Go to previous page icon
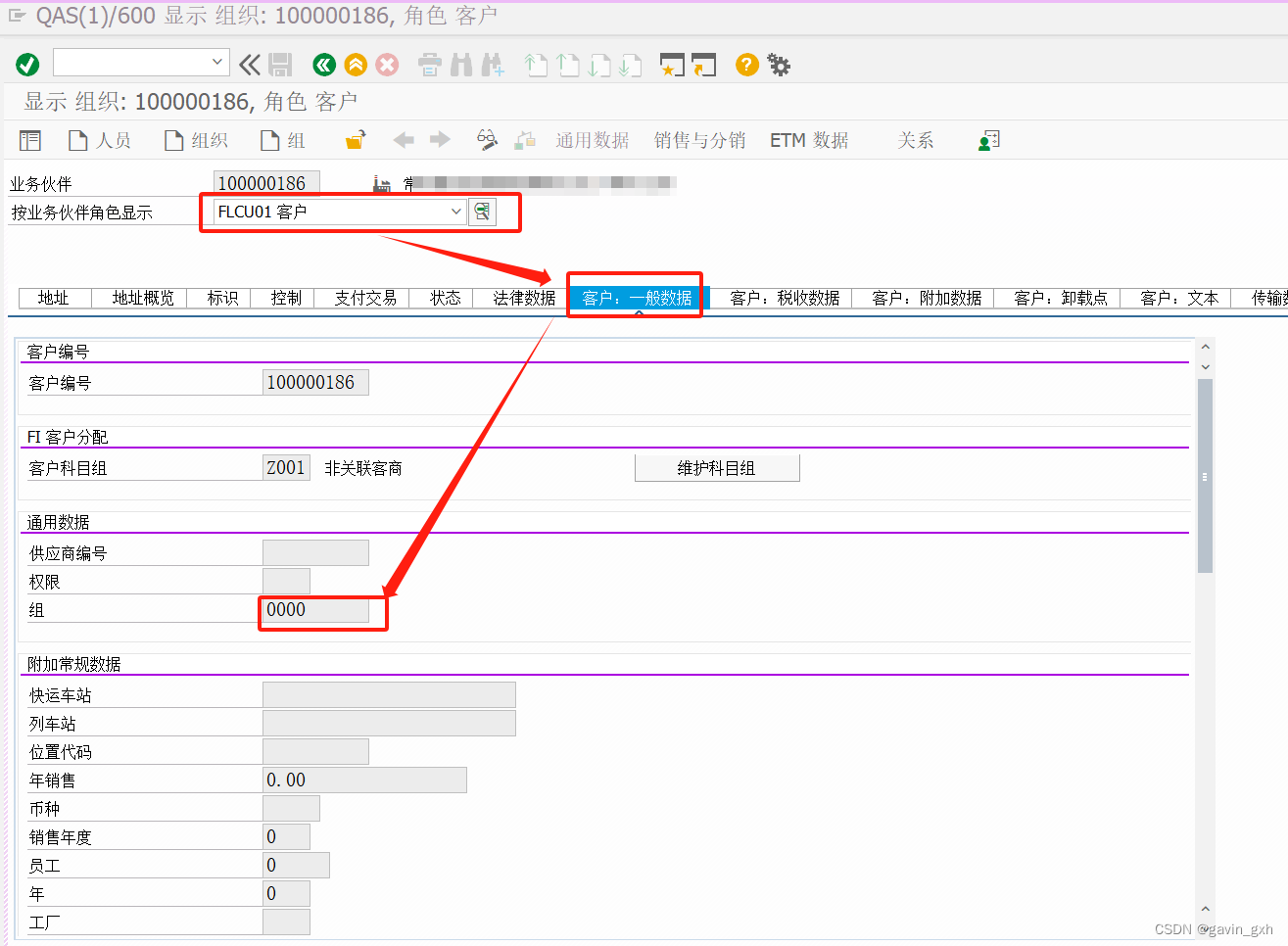1288x946 pixels. pyautogui.click(x=568, y=65)
